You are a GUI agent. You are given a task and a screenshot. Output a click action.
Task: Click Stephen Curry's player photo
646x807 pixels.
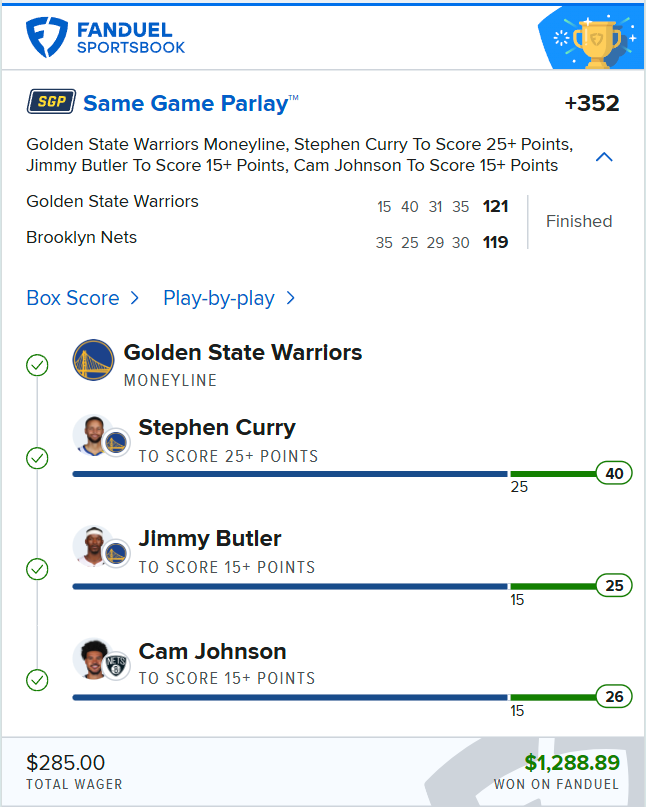pos(91,435)
